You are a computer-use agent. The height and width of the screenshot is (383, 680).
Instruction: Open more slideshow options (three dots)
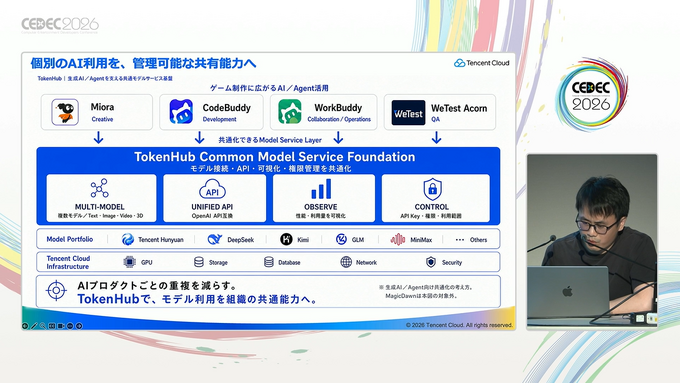coord(70,326)
